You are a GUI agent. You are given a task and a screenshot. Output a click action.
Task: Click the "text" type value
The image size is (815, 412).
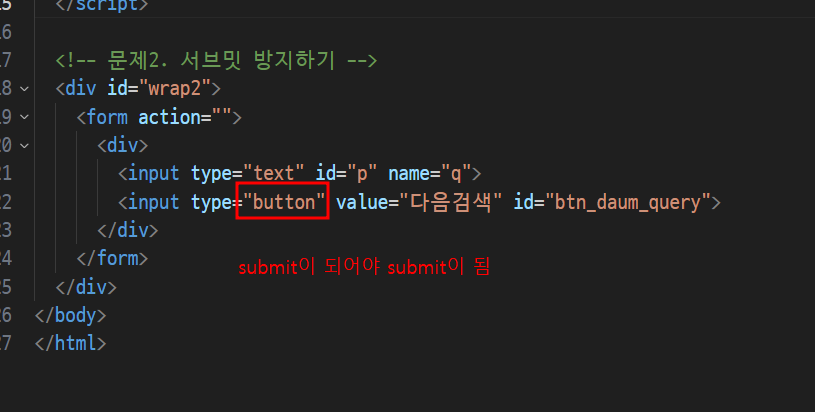[x=274, y=174]
